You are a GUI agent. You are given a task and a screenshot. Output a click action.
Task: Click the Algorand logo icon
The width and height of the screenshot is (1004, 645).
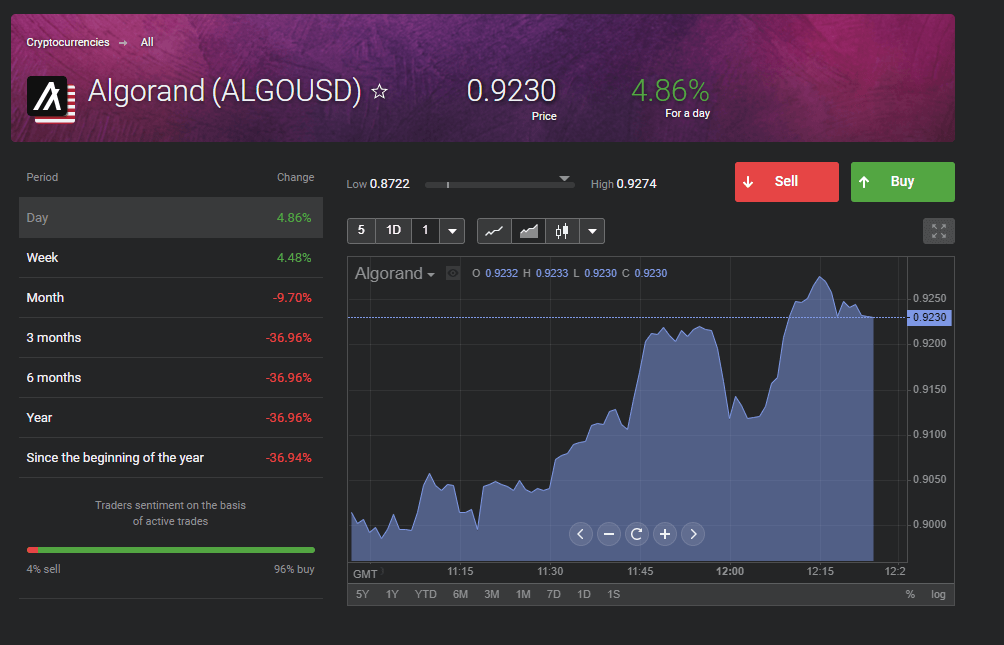pyautogui.click(x=51, y=99)
